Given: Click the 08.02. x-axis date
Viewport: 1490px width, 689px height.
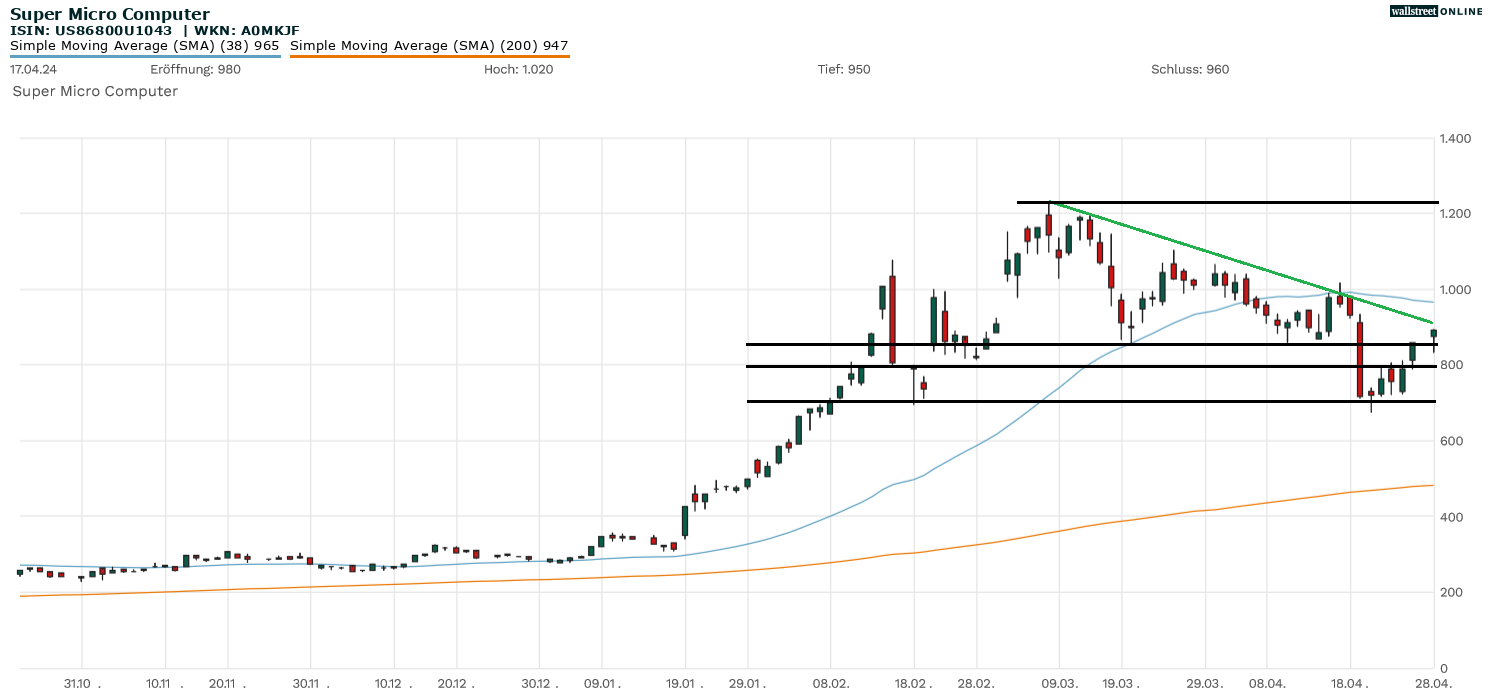Looking at the screenshot, I should pyautogui.click(x=831, y=683).
